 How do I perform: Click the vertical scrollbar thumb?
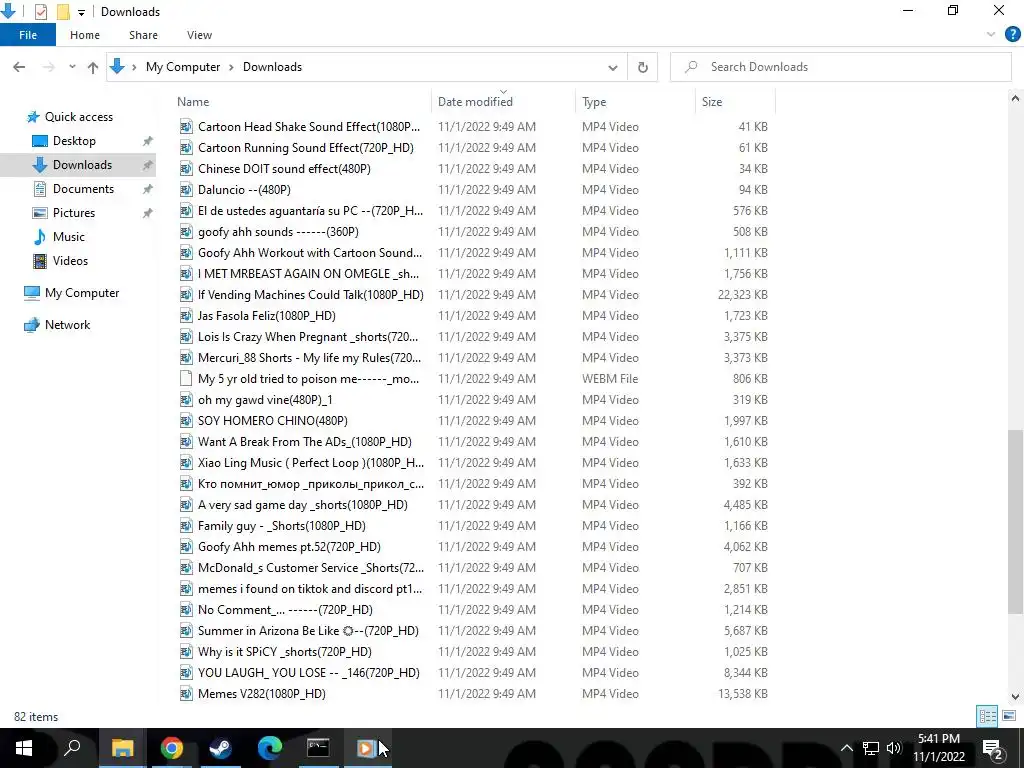(x=1015, y=521)
